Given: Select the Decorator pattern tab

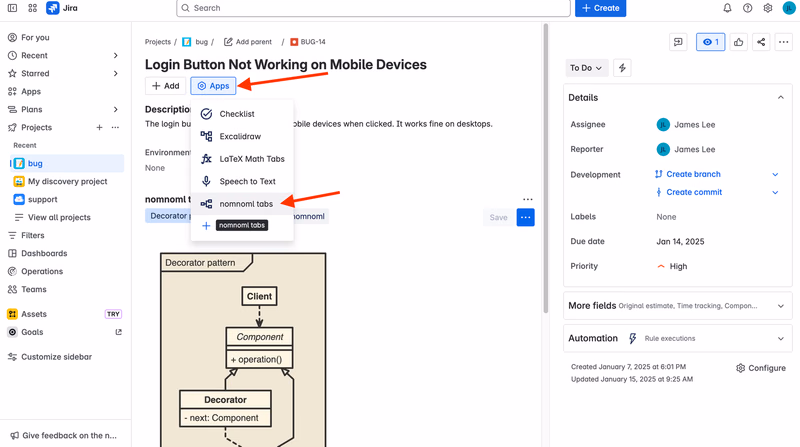Looking at the screenshot, I should [x=168, y=216].
